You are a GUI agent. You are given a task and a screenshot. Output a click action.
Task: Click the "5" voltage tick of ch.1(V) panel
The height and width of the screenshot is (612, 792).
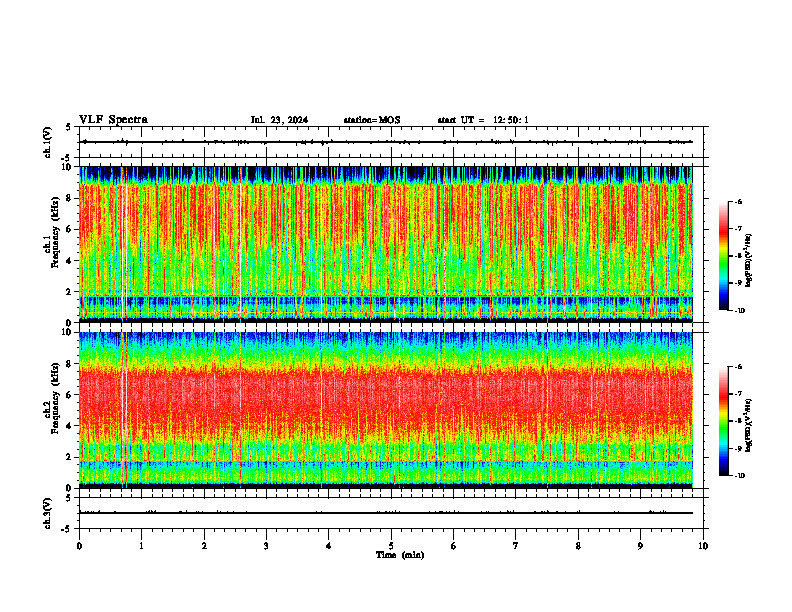pos(68,128)
